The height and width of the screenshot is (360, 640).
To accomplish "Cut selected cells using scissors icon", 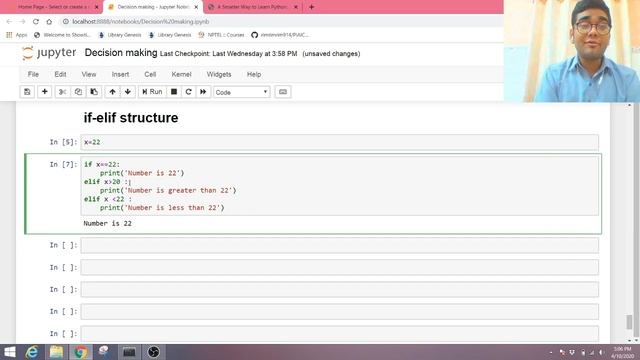I will [x=62, y=92].
